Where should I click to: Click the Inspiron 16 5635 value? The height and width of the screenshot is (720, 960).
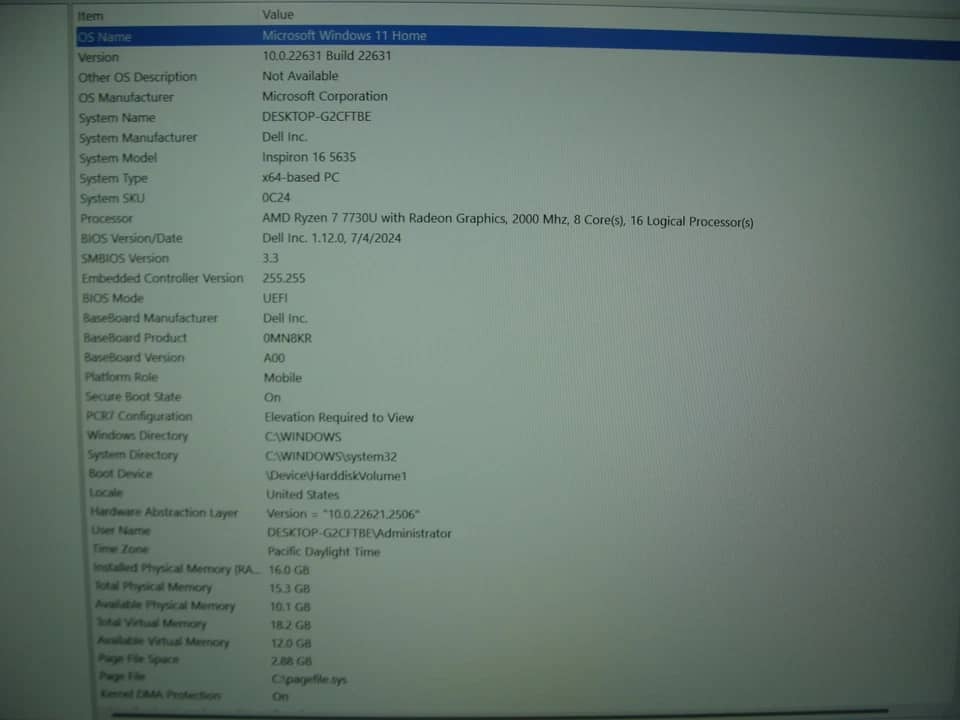[309, 157]
